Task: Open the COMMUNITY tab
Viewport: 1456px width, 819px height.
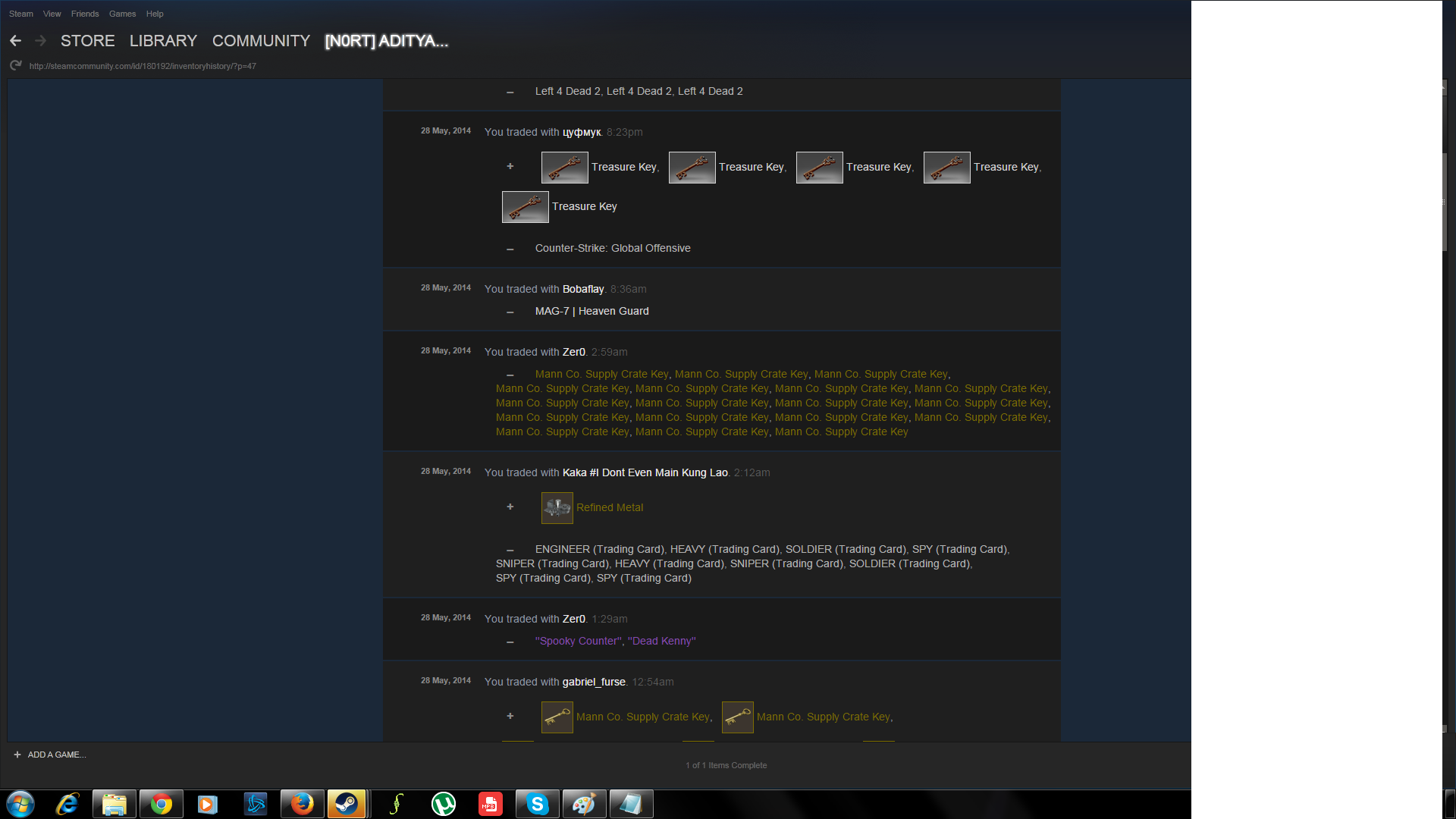Action: (x=261, y=41)
